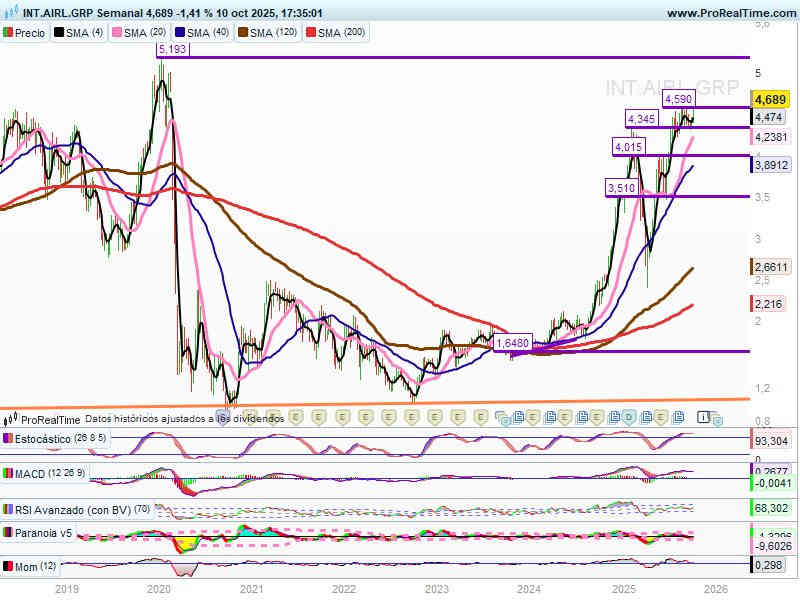The image size is (800, 600).
Task: Click the pink SMA (20) color swatch
Action: [x=115, y=33]
